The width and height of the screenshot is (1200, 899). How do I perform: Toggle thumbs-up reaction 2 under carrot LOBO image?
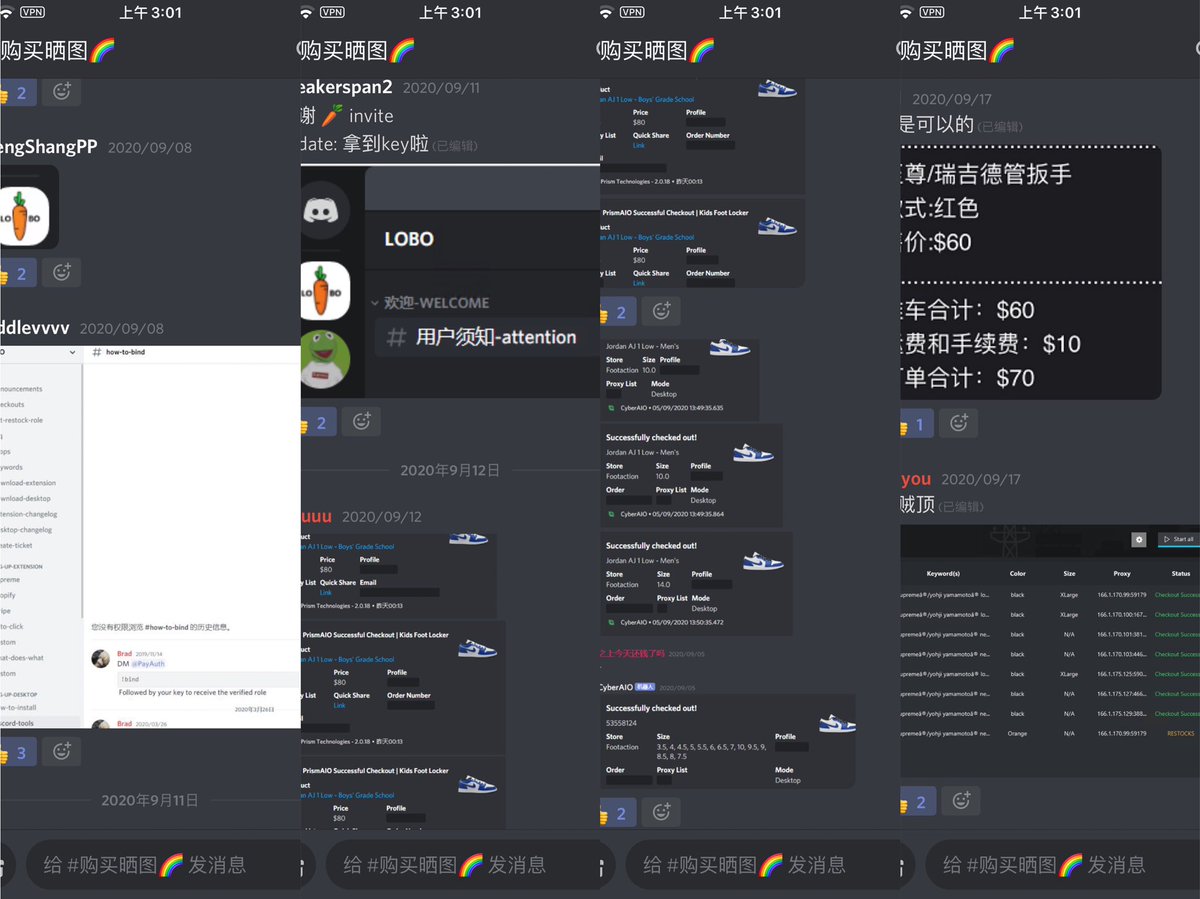(x=18, y=272)
